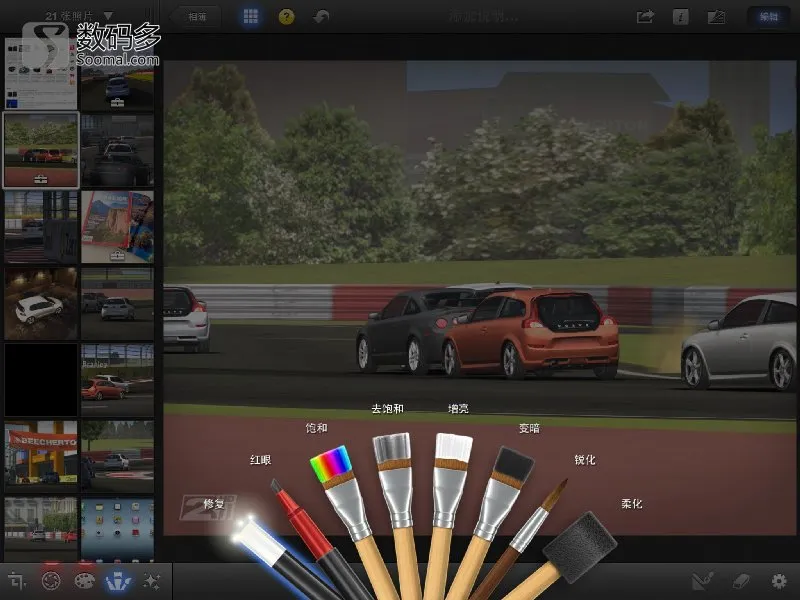Tap the 添加说明 caption field
Image resolution: width=800 pixels, height=600 pixels.
(x=483, y=17)
